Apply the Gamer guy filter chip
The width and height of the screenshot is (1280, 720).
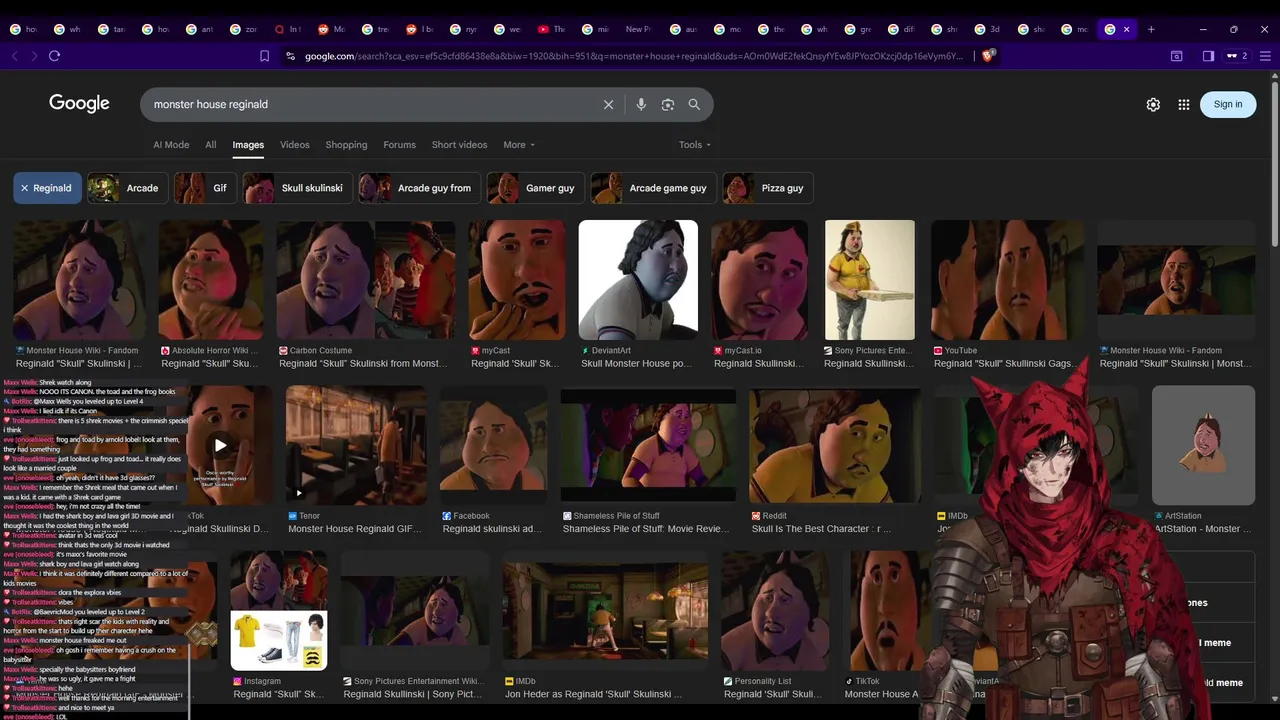535,188
